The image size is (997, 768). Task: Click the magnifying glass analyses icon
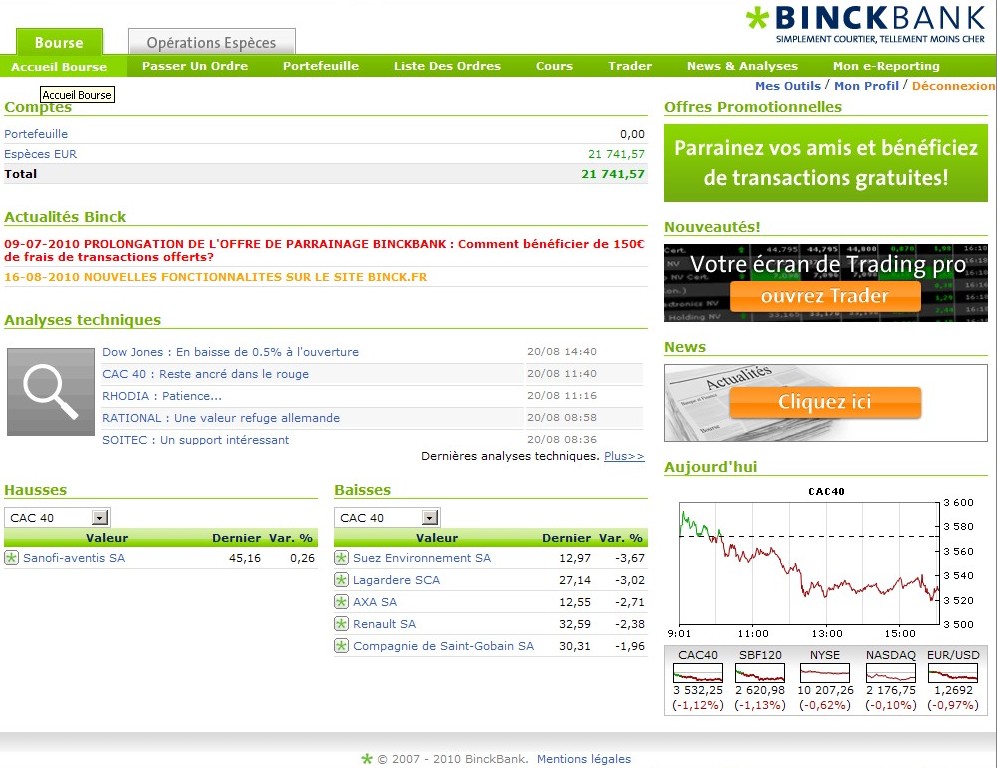[x=51, y=392]
